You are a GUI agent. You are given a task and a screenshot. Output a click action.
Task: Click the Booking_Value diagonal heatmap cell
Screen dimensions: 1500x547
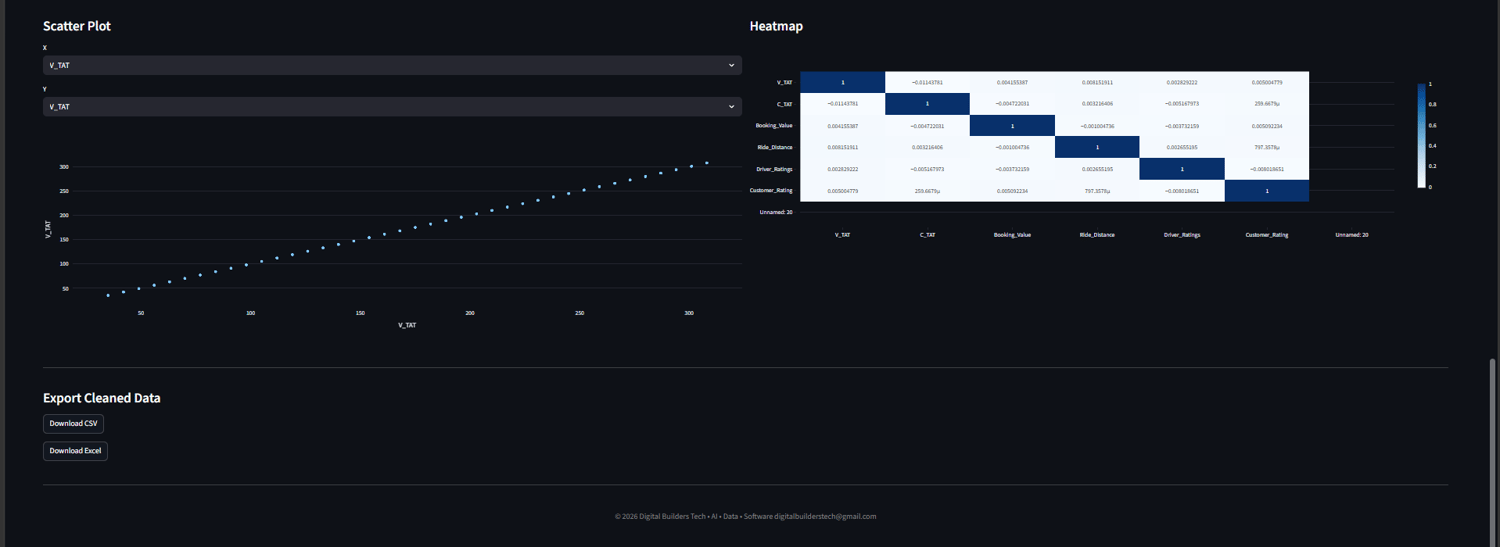(x=1012, y=126)
